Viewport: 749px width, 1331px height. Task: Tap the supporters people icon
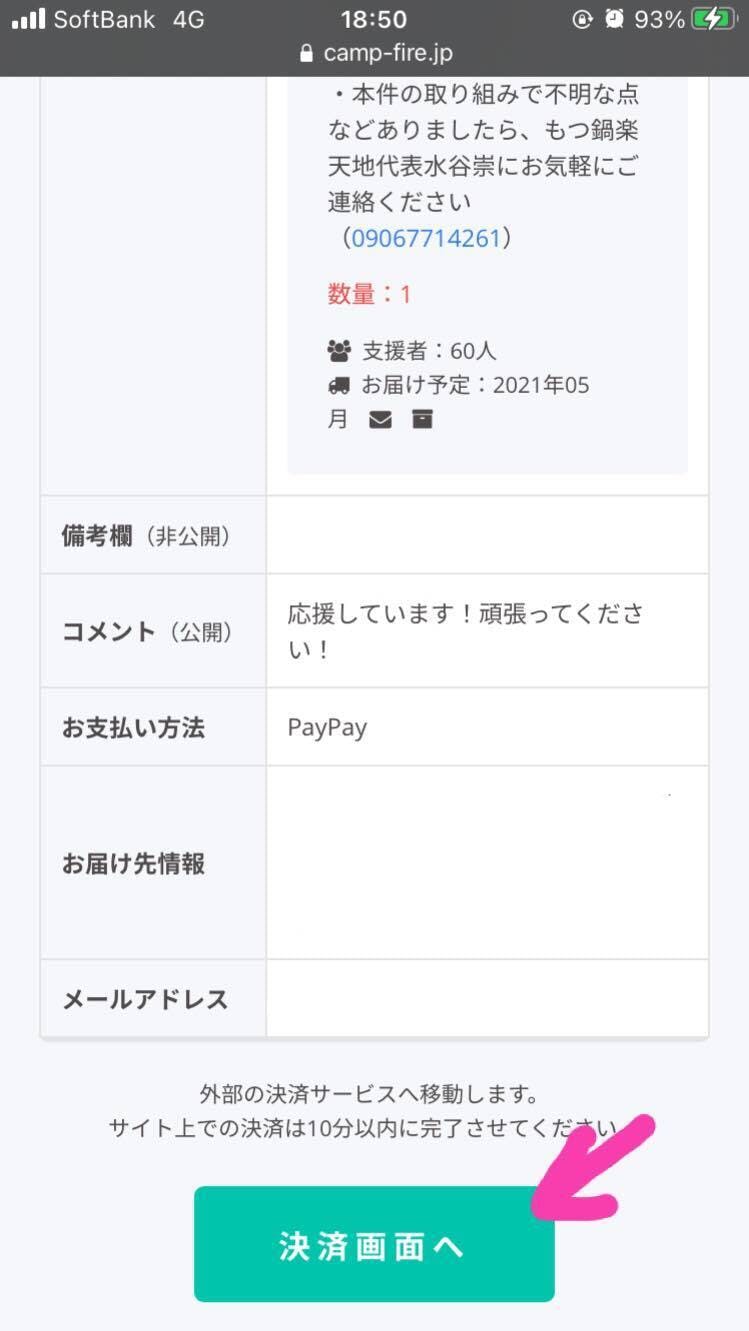tap(339, 351)
